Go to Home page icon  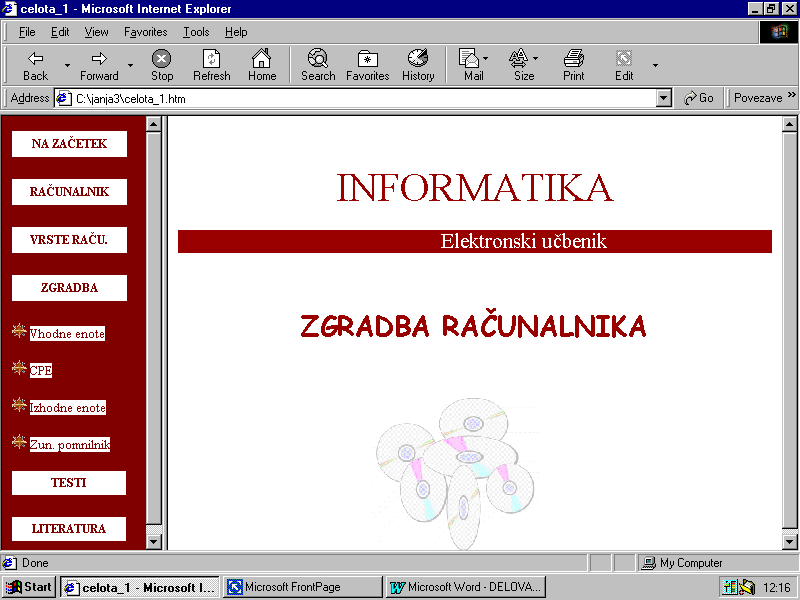point(262,59)
